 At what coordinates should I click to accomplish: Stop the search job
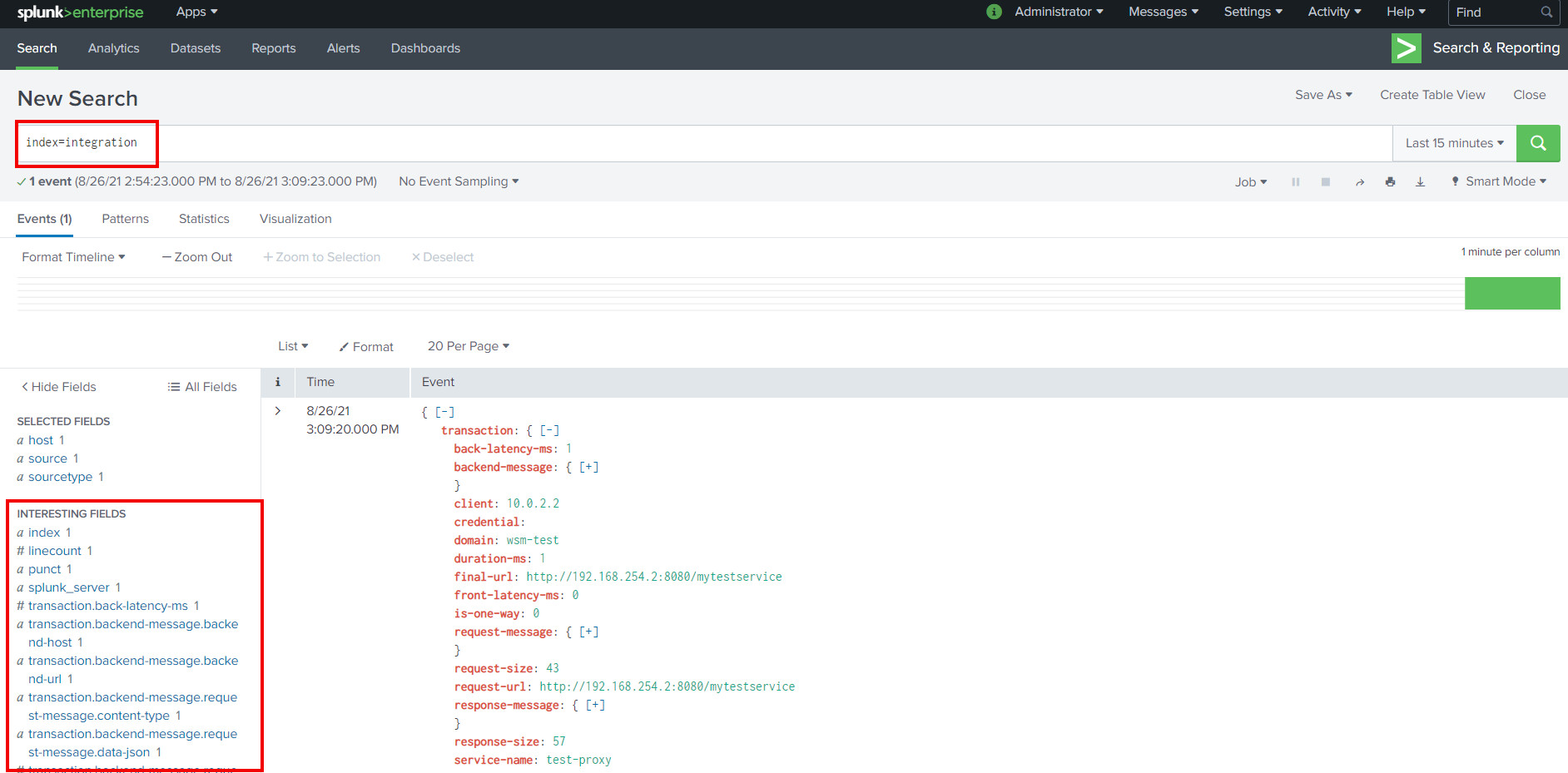click(1326, 182)
